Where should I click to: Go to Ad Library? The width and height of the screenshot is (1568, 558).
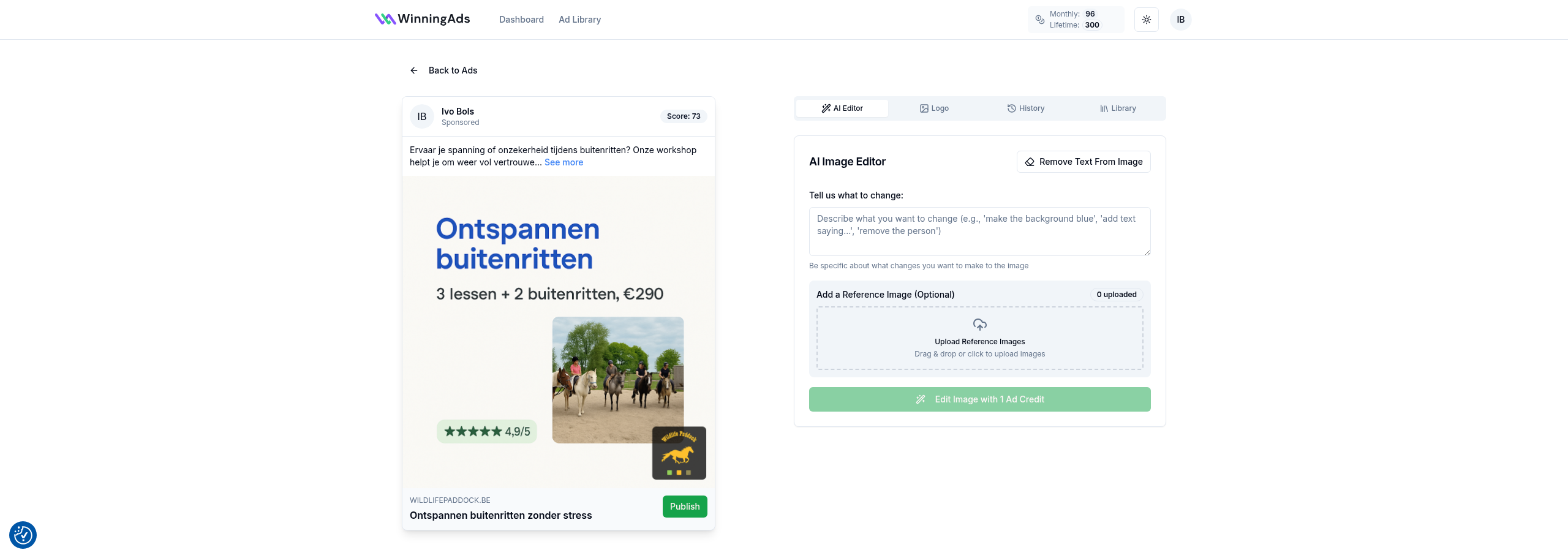click(579, 20)
